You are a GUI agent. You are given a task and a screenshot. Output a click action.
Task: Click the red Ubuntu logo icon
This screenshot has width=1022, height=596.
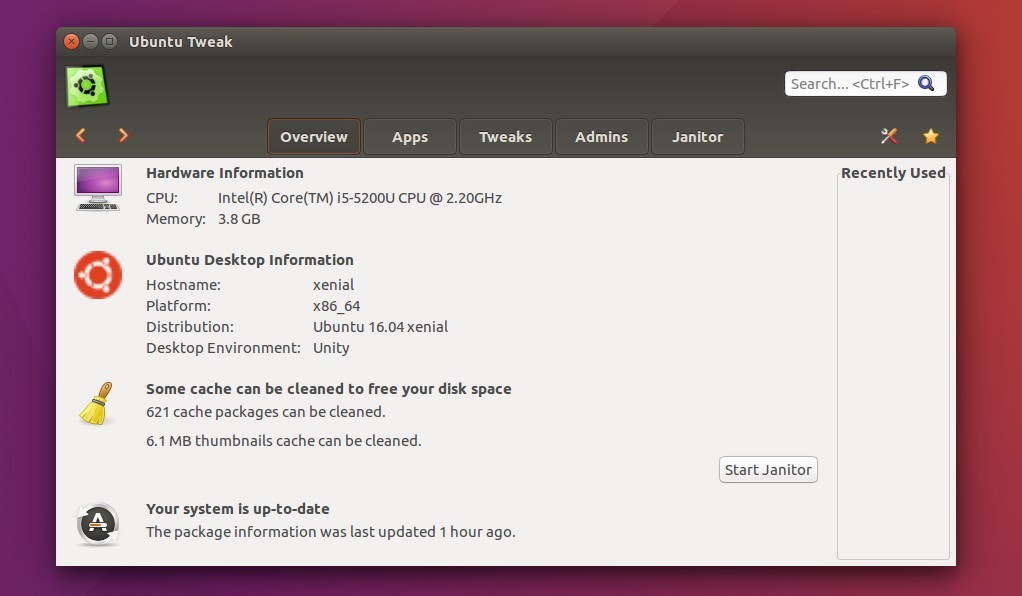(98, 275)
